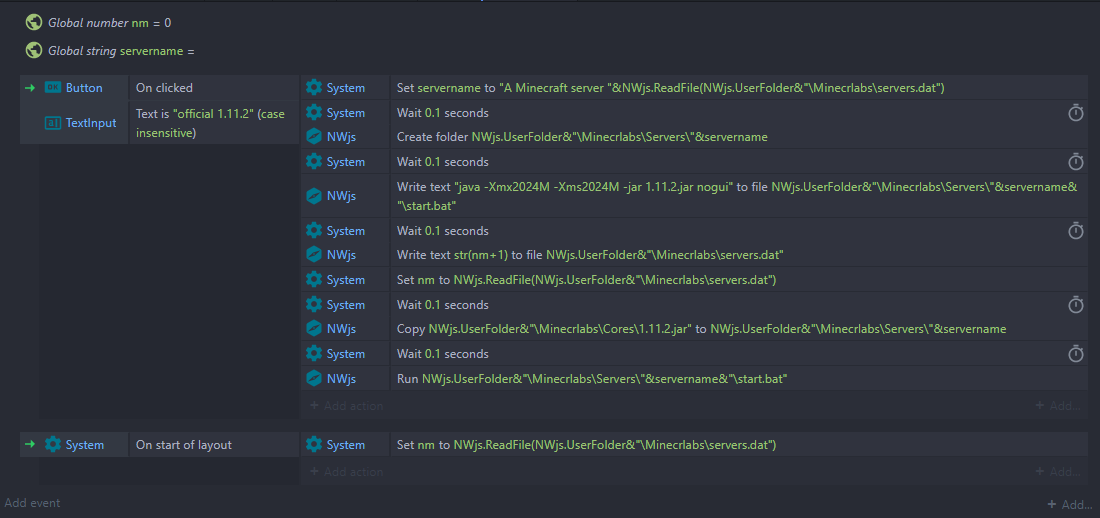Click the globe icon beside global number nm
The height and width of the screenshot is (518, 1100).
[x=34, y=22]
